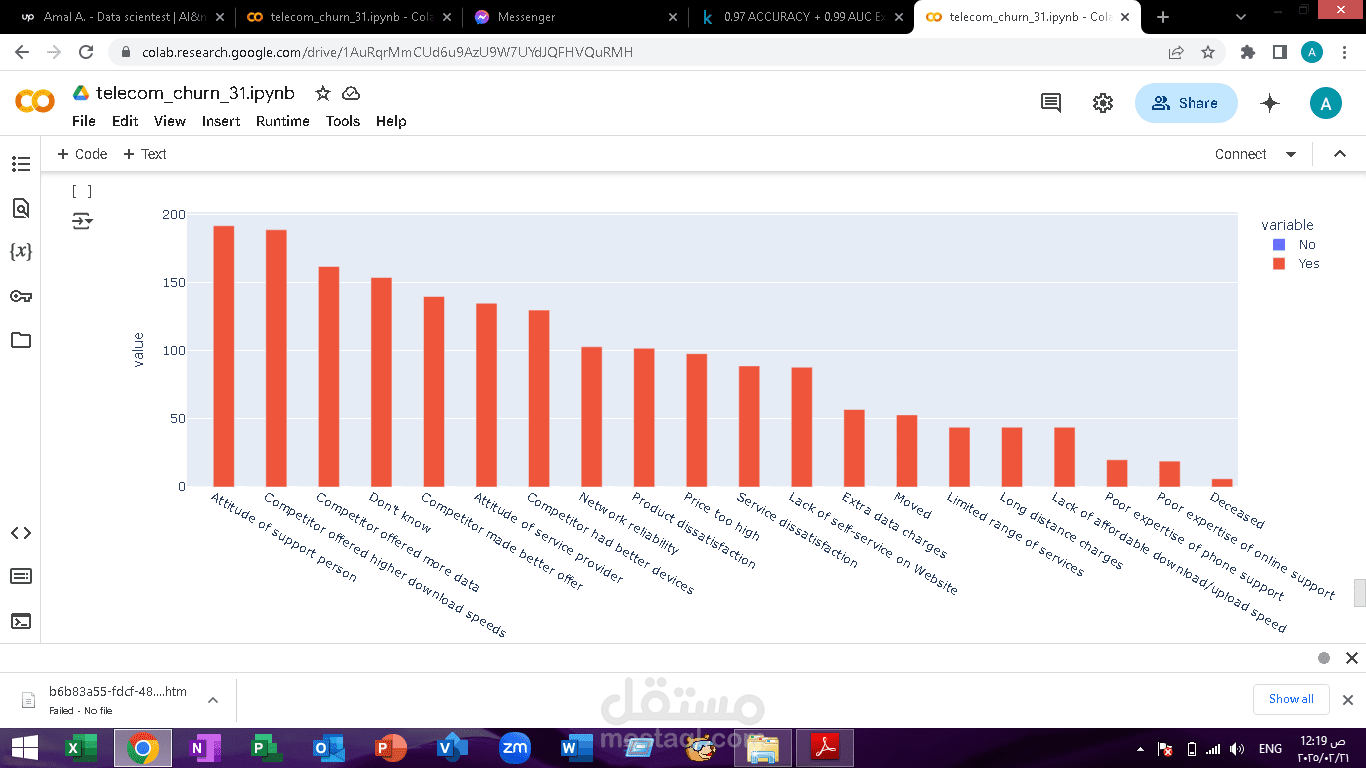Collapse the header with the chevron

[1340, 154]
